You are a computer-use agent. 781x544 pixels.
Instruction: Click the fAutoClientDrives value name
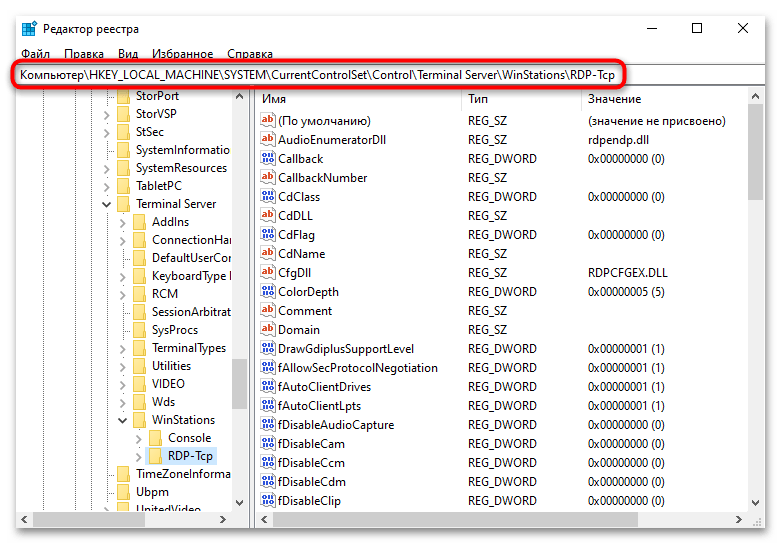pos(324,387)
